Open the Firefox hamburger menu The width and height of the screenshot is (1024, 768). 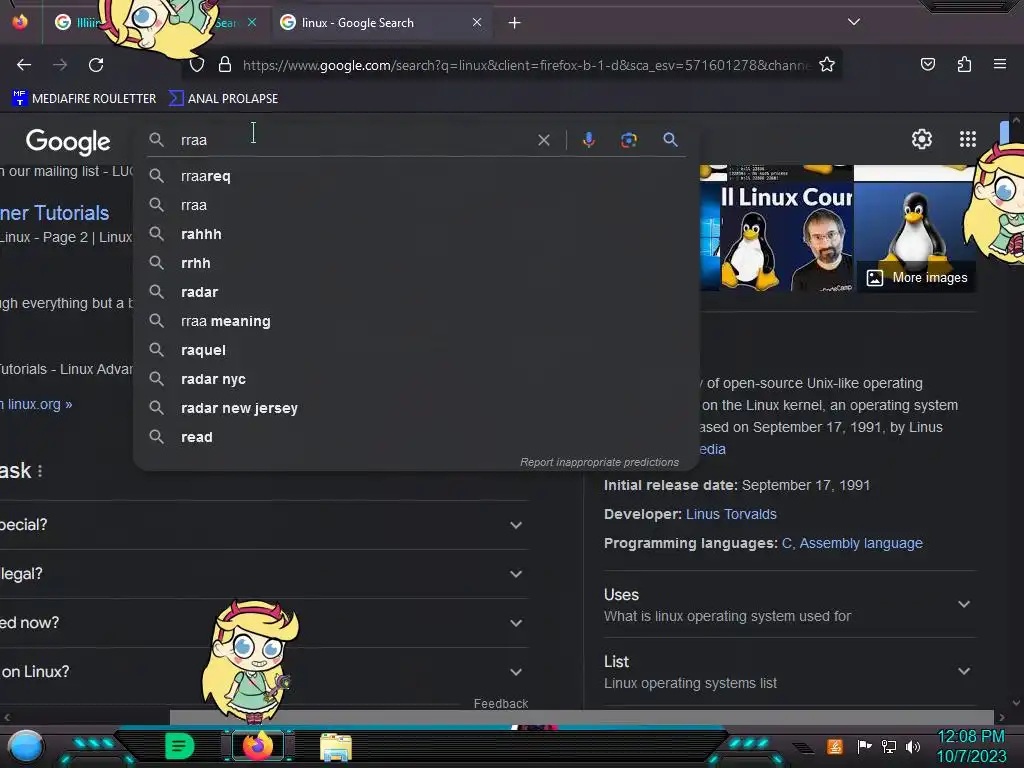(x=999, y=64)
